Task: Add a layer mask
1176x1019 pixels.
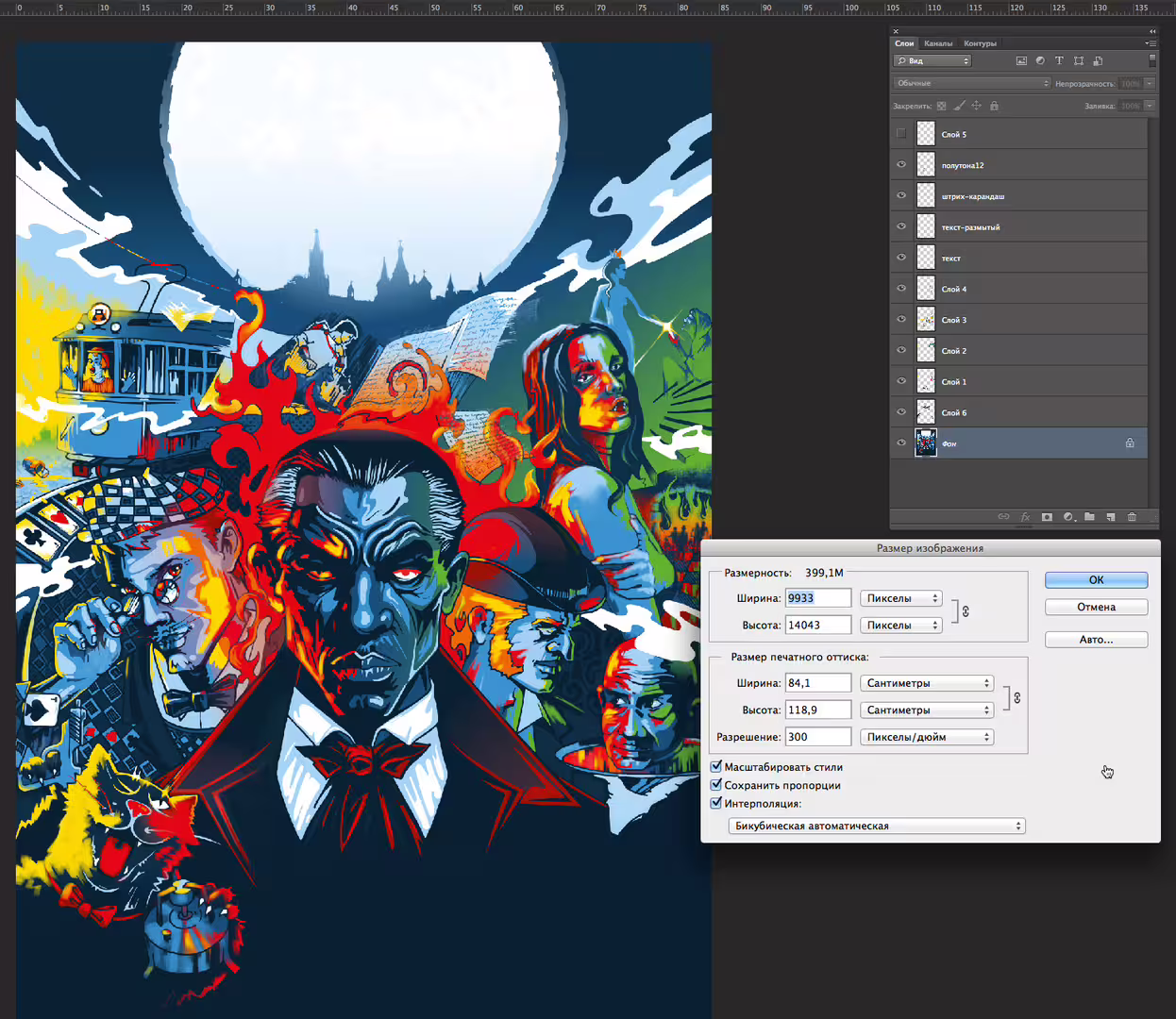Action: point(1047,517)
